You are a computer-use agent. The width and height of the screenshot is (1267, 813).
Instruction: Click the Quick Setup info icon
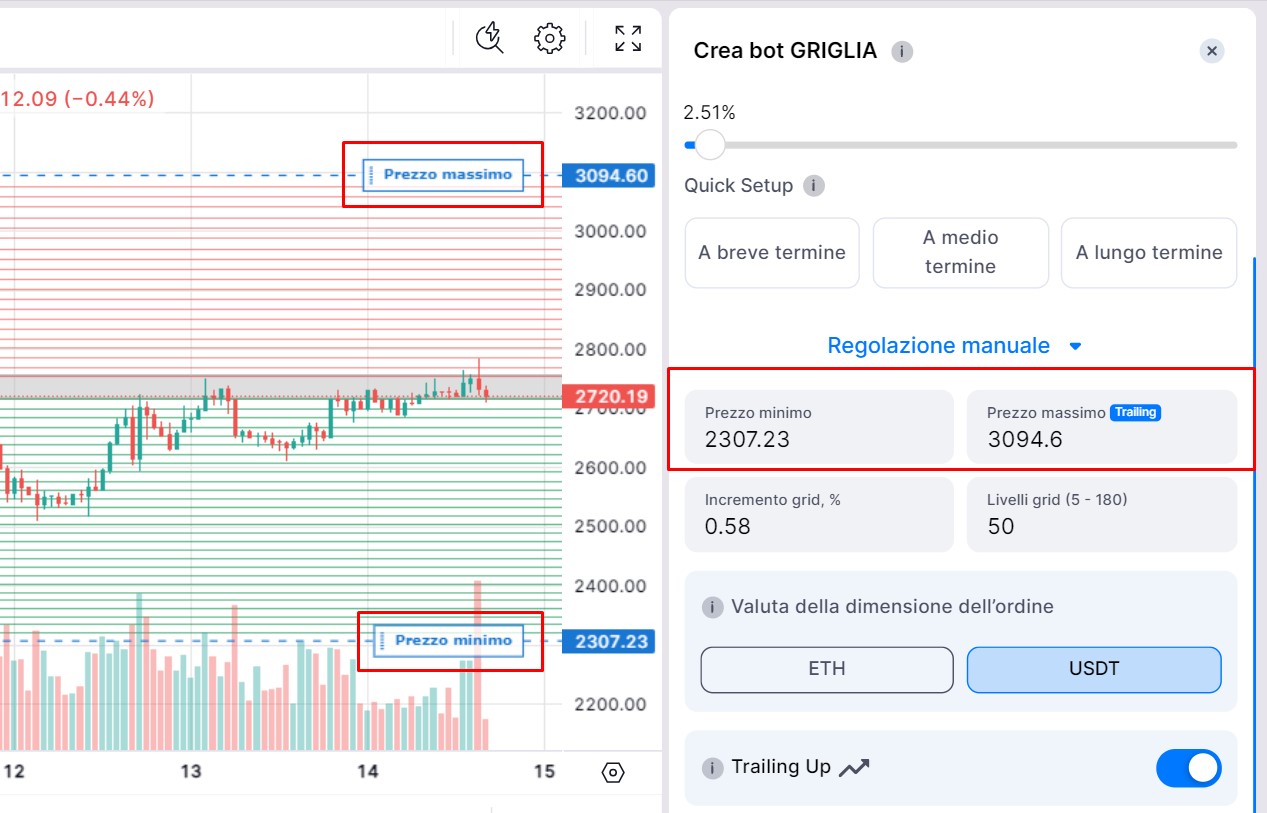[814, 186]
